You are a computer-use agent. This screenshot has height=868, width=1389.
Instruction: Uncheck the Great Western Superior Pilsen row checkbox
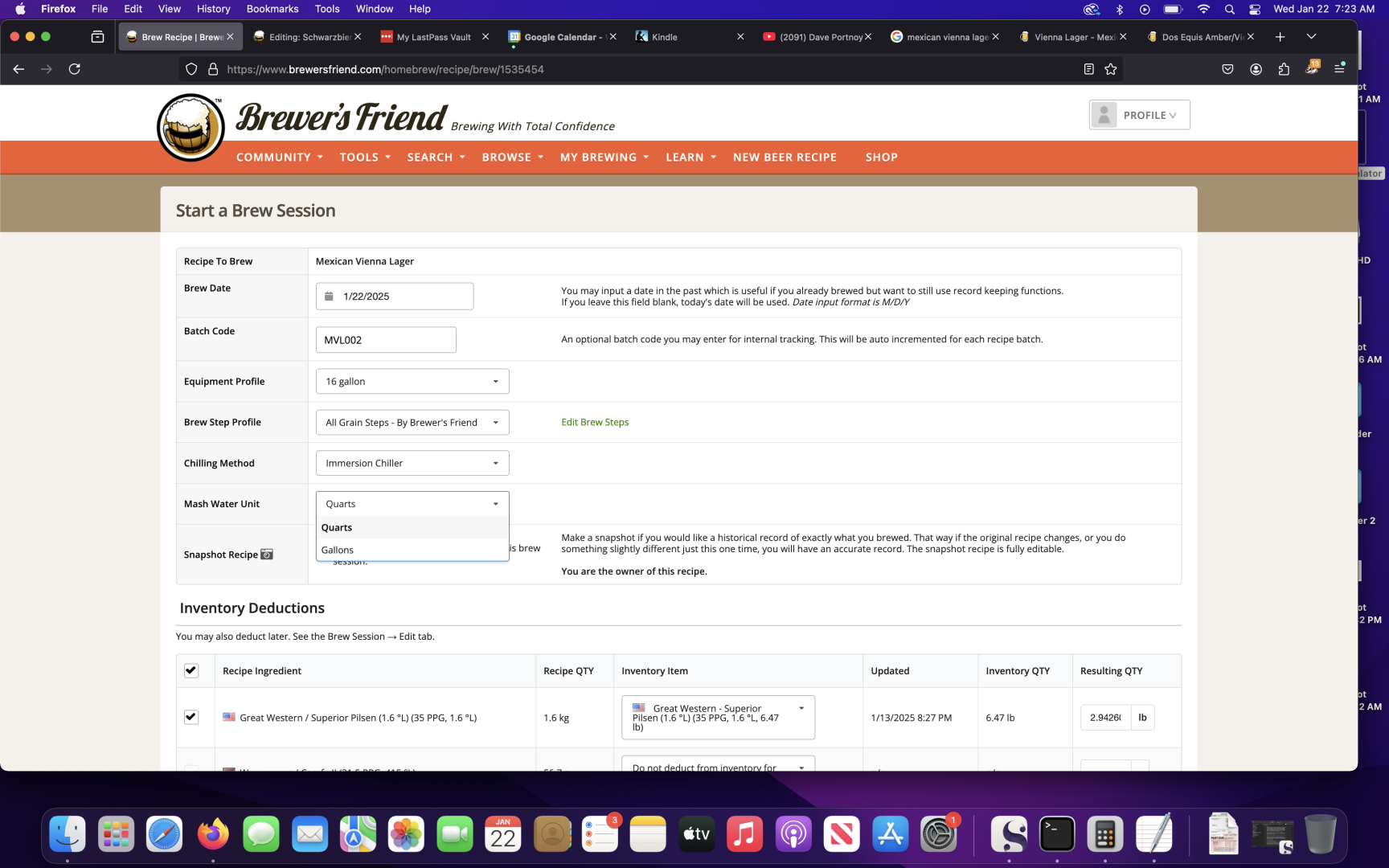pyautogui.click(x=191, y=717)
